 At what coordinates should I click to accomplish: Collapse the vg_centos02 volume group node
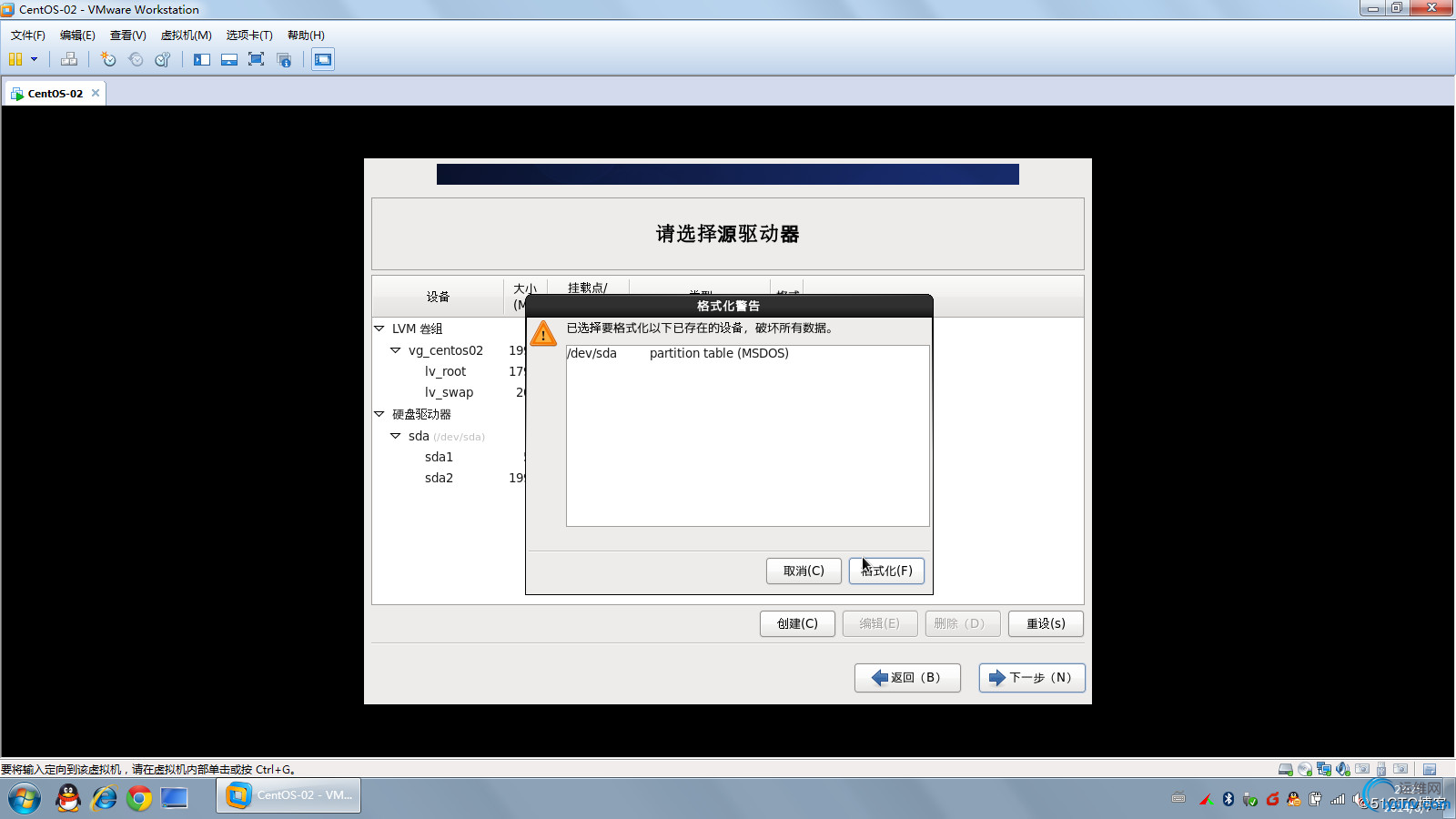tap(396, 350)
